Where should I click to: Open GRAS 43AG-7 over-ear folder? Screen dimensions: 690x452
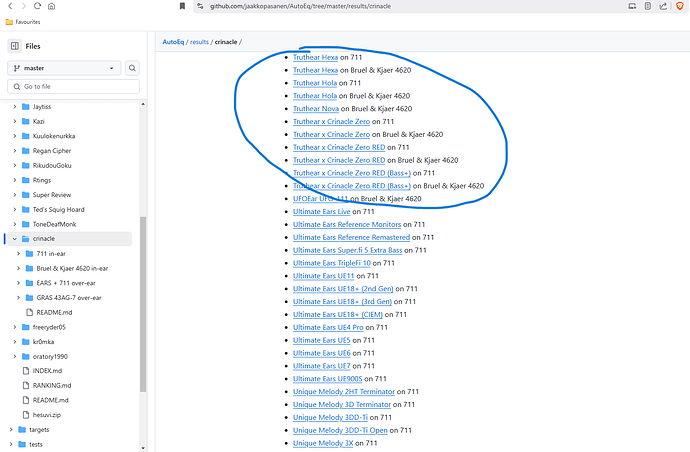tap(69, 298)
